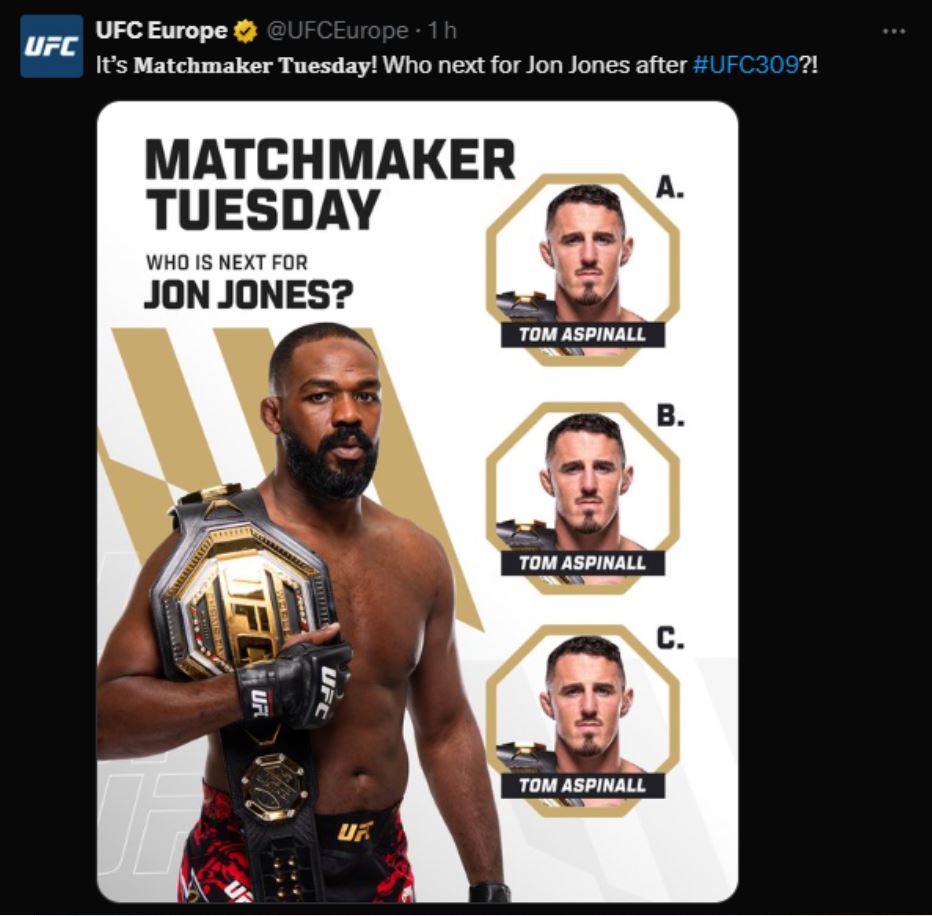Viewport: 932px width, 916px height.
Task: Click the C. letter label
Action: tap(670, 638)
